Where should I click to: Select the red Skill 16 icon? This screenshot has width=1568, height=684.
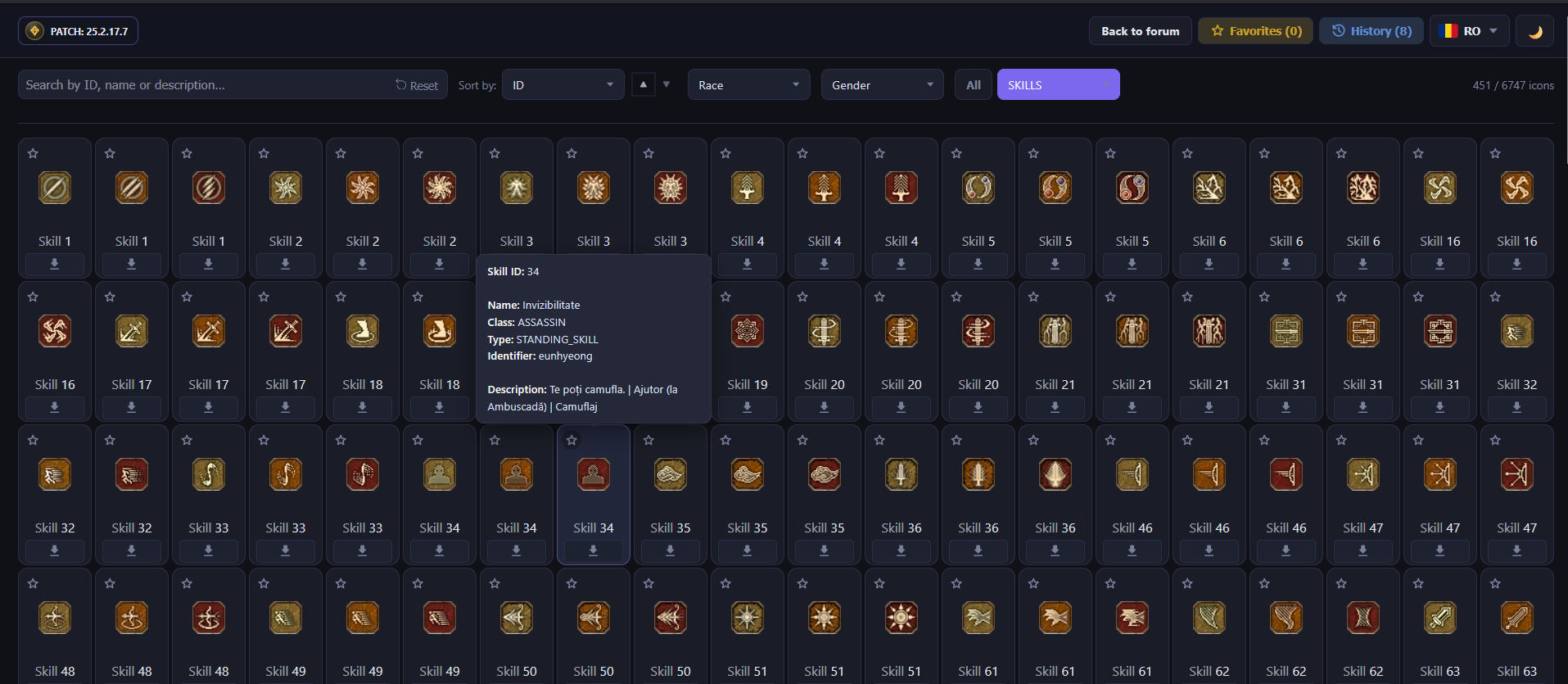pos(55,331)
